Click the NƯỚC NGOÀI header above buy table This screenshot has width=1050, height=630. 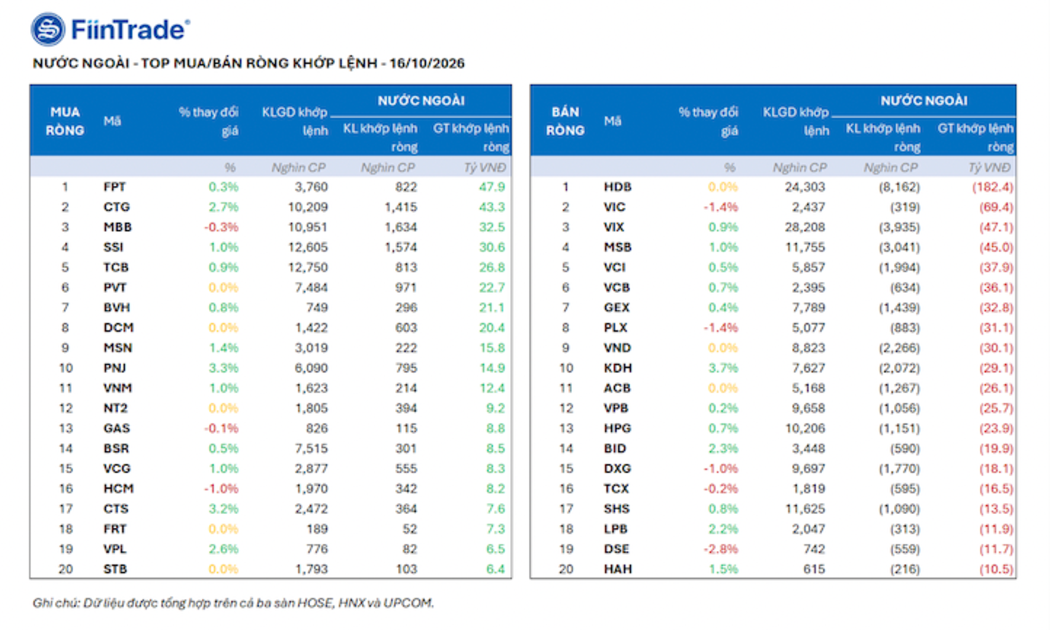coord(421,101)
